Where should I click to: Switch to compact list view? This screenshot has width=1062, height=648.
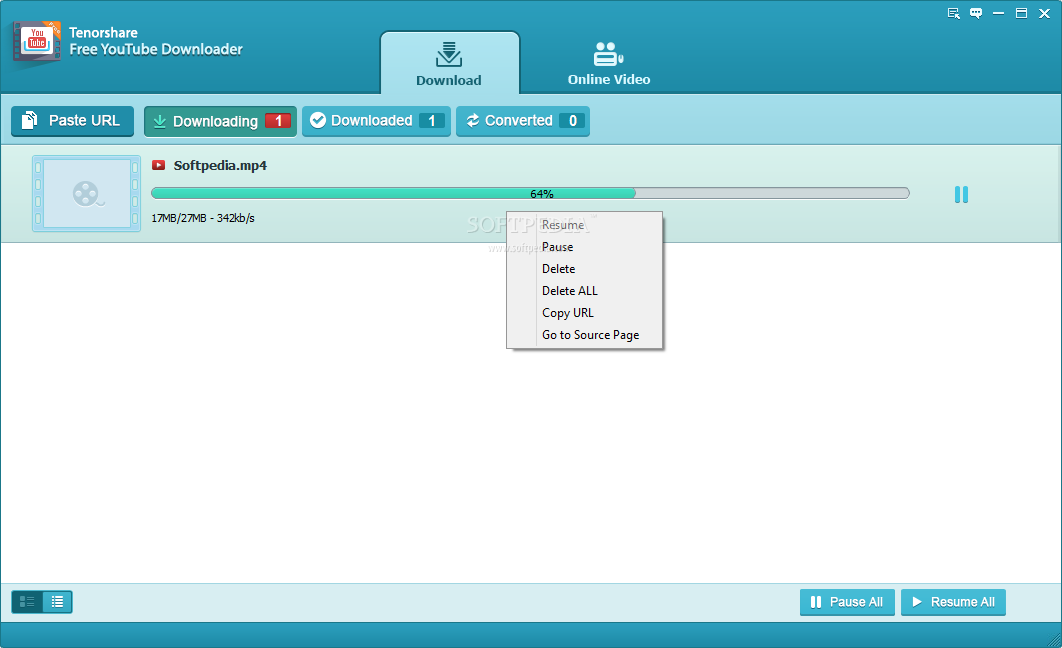(x=58, y=601)
